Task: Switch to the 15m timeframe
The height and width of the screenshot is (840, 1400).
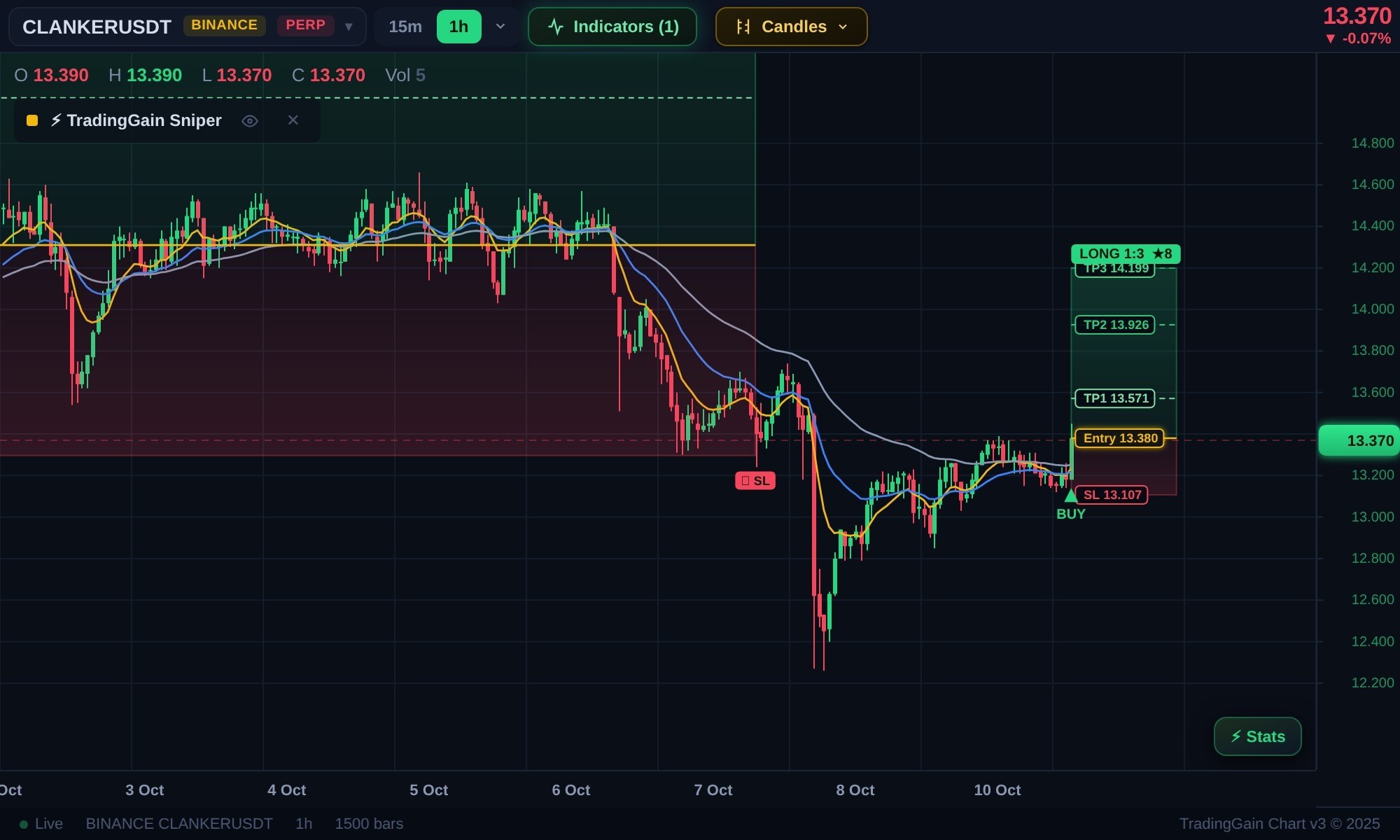Action: pyautogui.click(x=405, y=27)
